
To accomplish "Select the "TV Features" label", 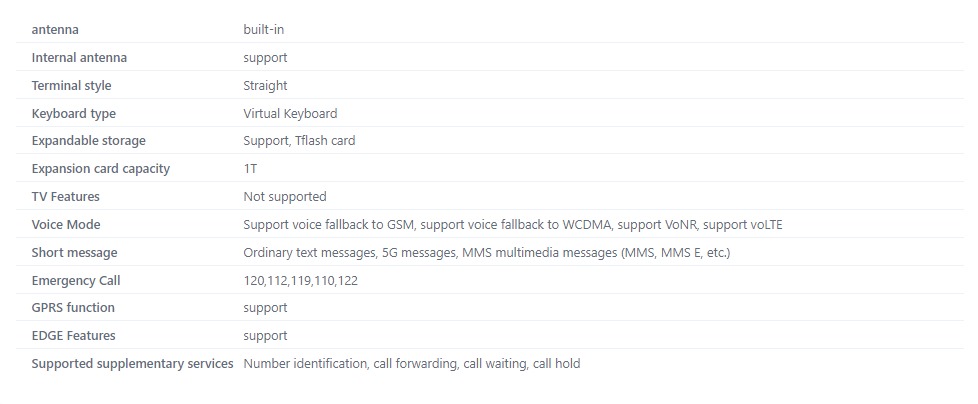I will click(65, 197).
